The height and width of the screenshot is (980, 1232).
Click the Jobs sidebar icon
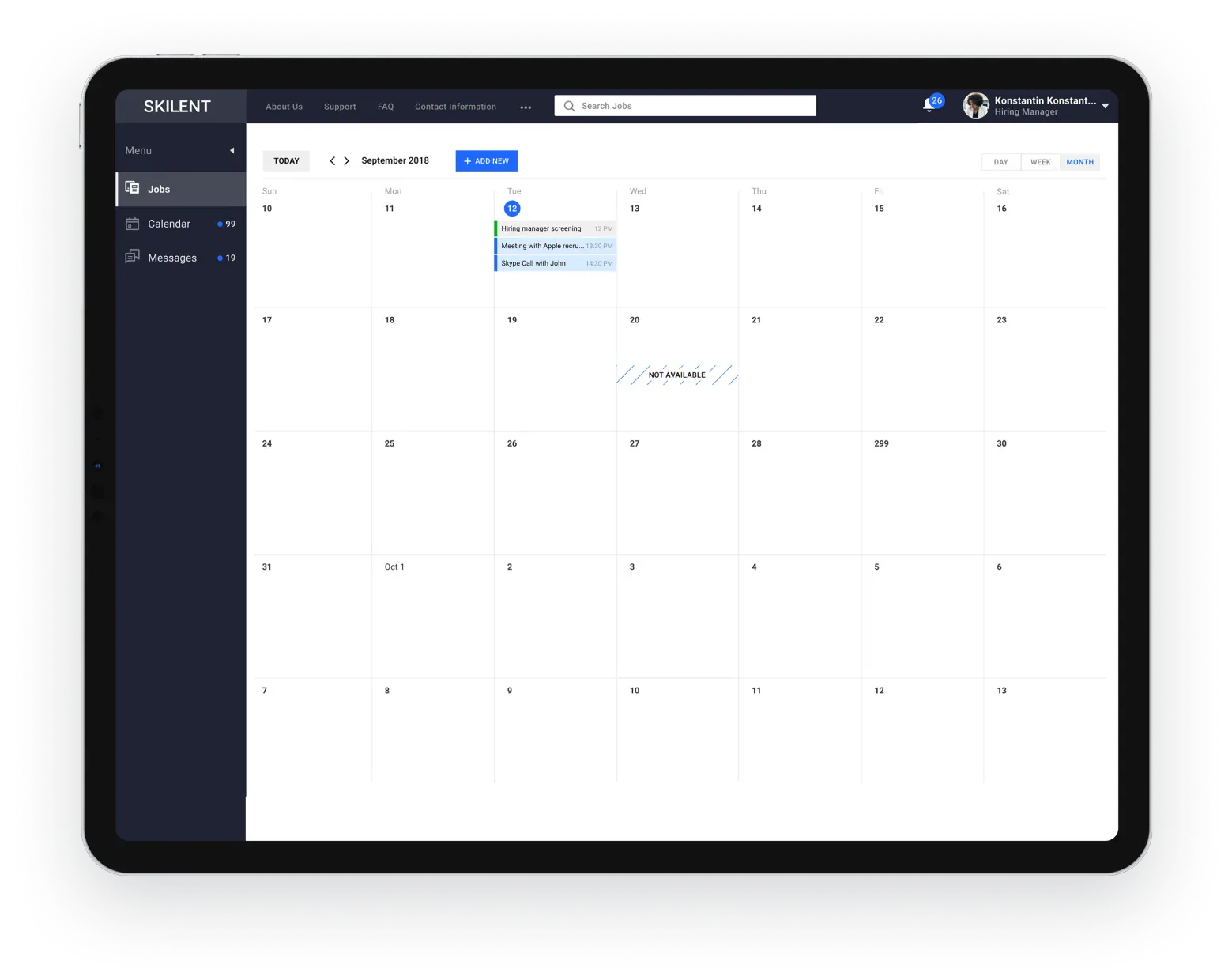click(133, 188)
